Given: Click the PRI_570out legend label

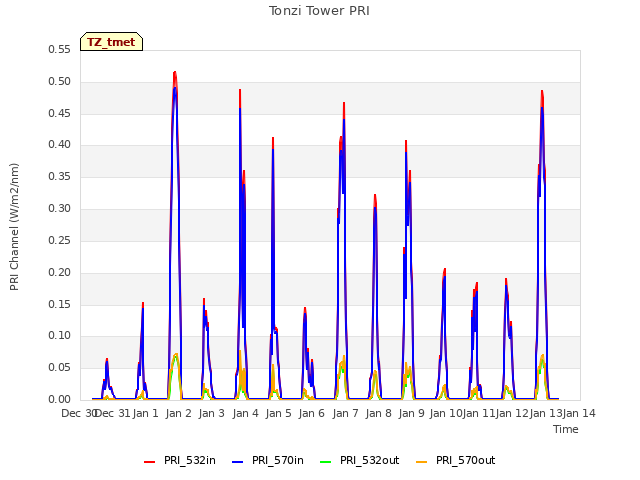Looking at the screenshot, I should tap(466, 460).
